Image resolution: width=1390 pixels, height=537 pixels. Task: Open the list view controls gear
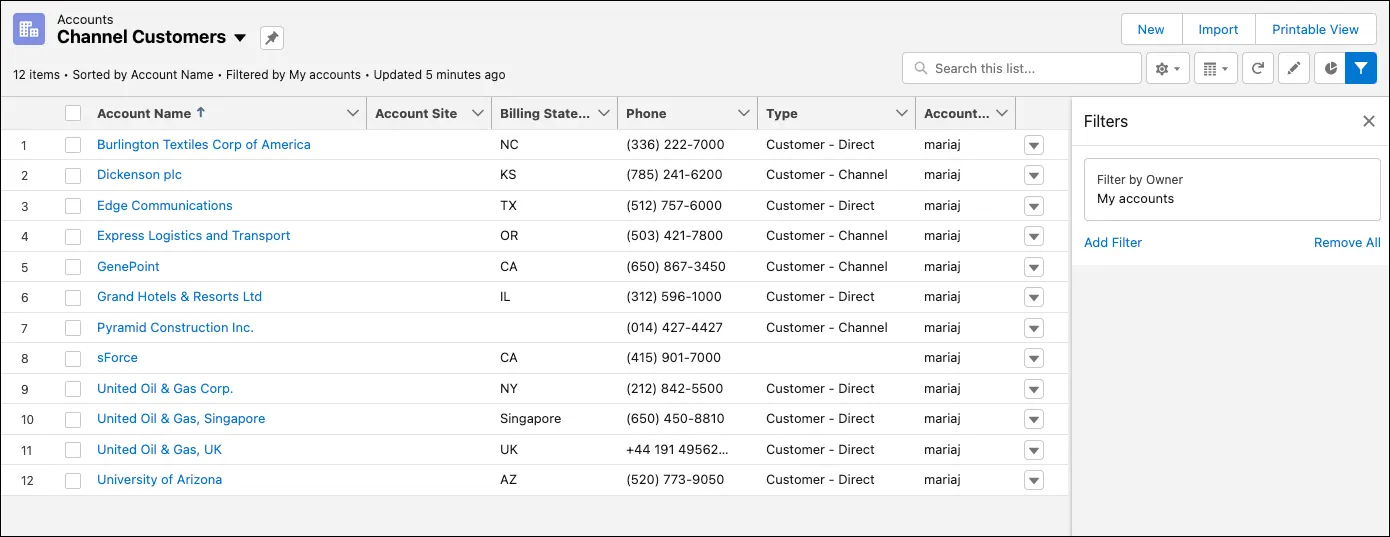click(1168, 68)
